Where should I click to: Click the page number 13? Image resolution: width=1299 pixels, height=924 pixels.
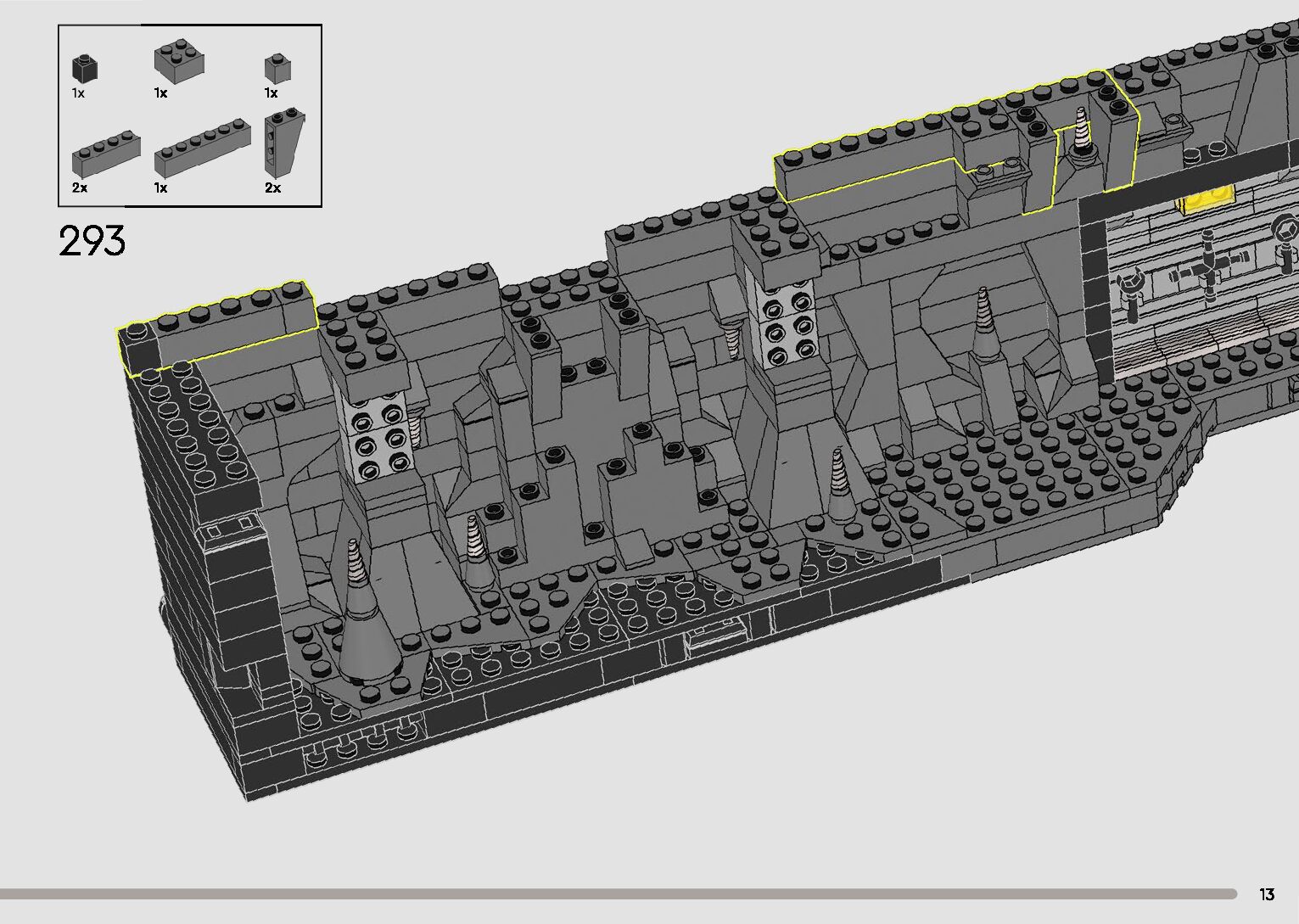tap(1267, 894)
